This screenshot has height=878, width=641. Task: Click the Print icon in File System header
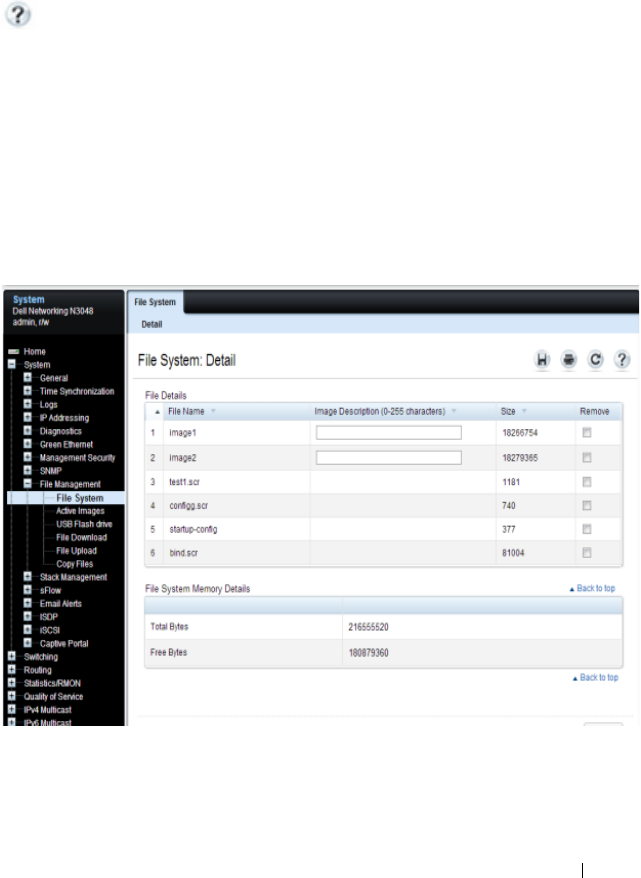569,359
